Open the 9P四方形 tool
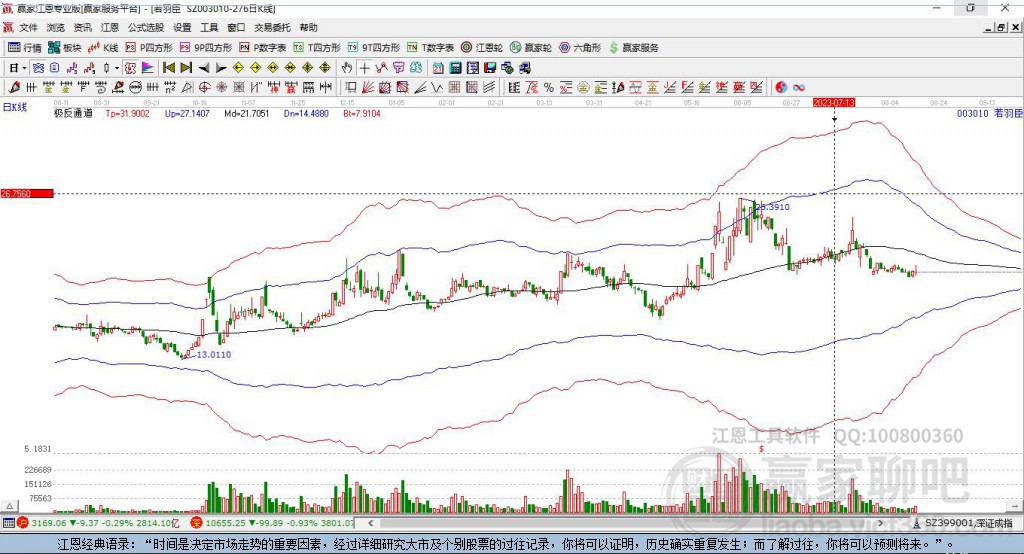 [x=206, y=48]
